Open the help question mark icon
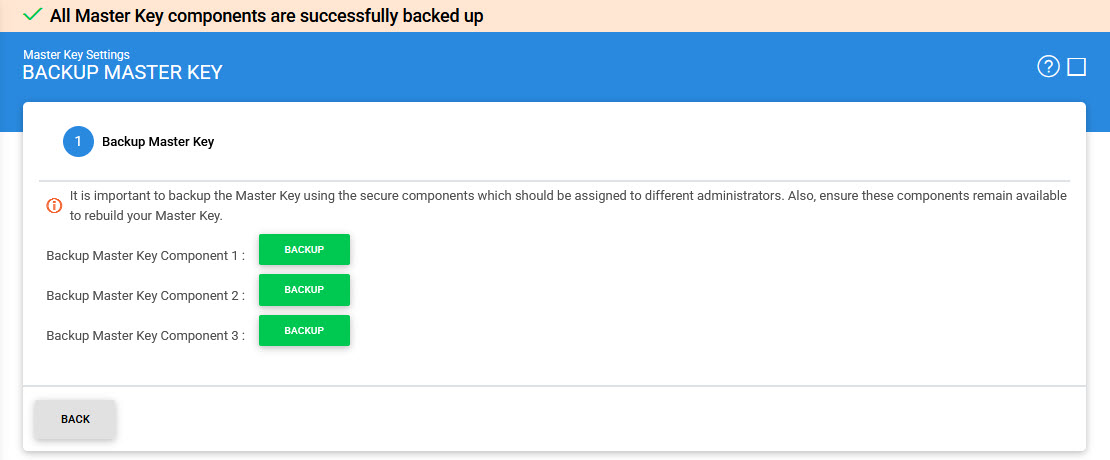Screen dimensions: 1110x460 pos(1048,67)
